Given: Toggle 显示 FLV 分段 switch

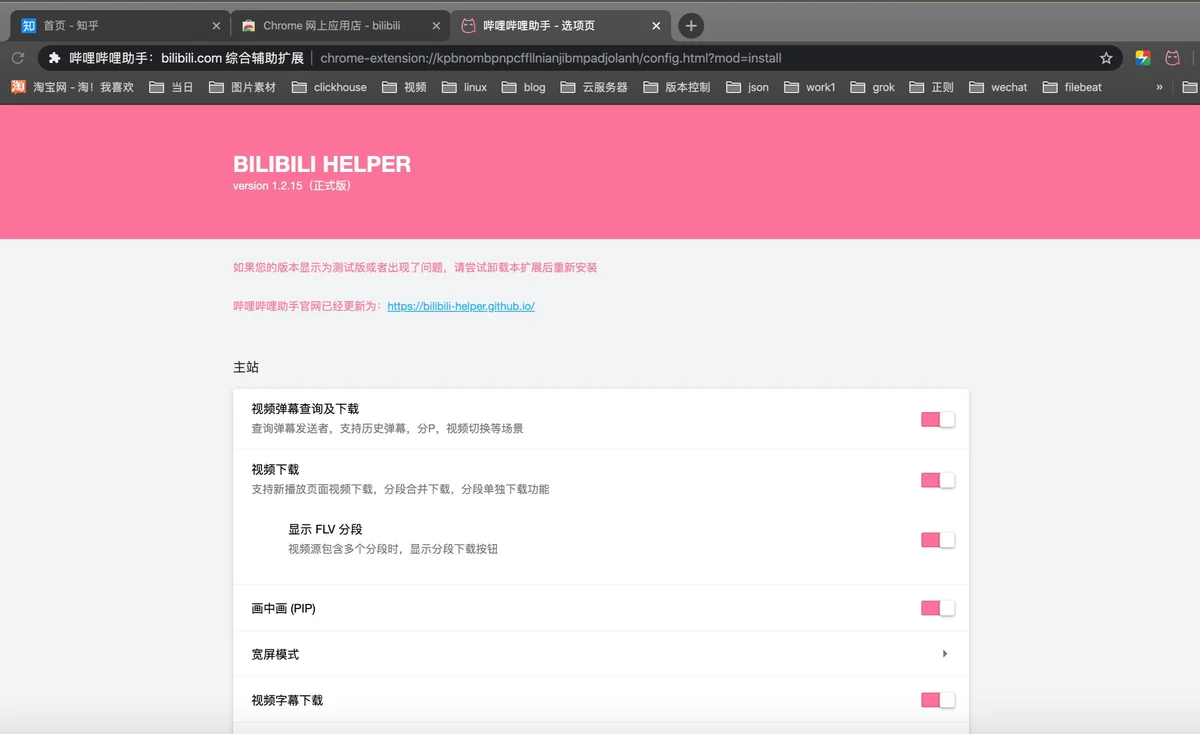Looking at the screenshot, I should point(938,540).
